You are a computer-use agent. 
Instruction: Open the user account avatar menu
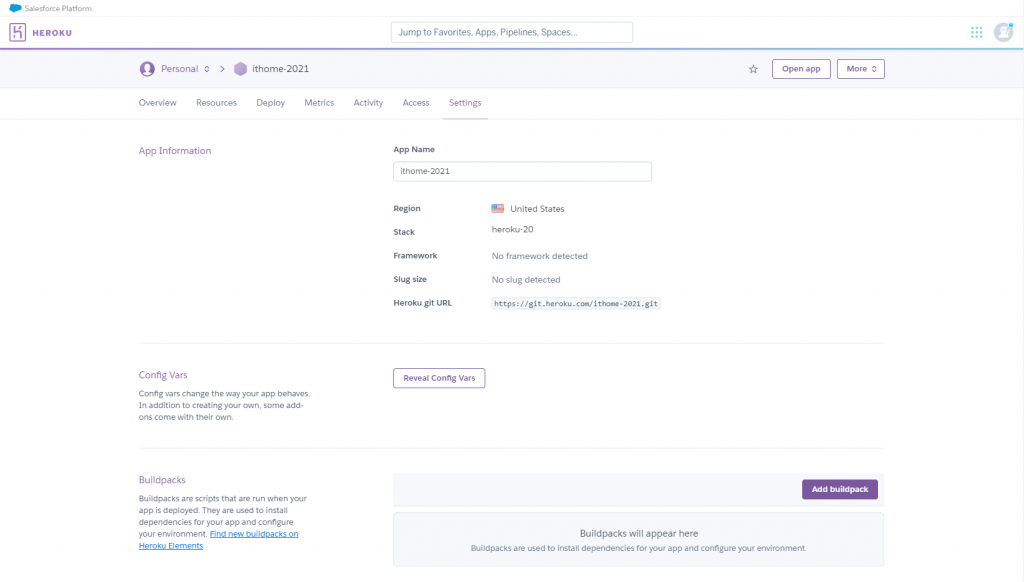coord(1003,32)
